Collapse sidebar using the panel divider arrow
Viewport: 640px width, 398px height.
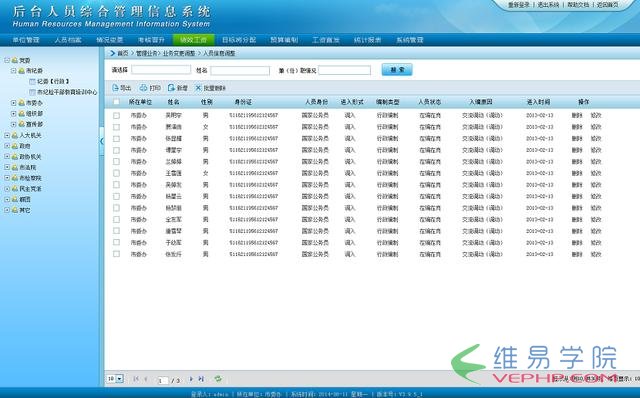click(x=102, y=141)
